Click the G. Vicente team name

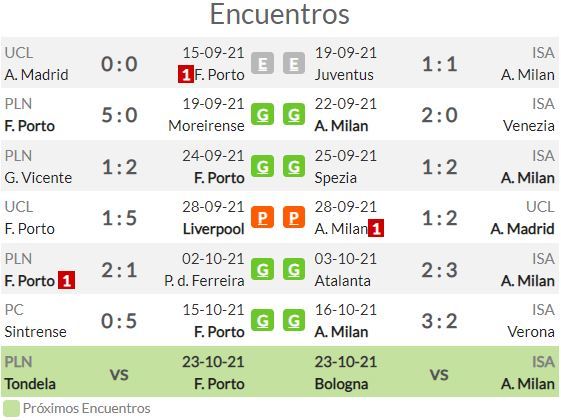point(38,178)
